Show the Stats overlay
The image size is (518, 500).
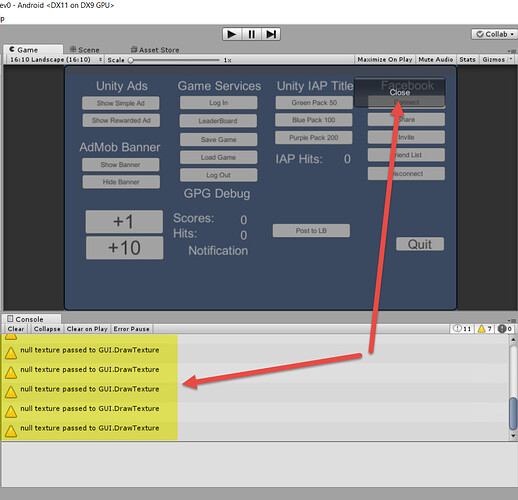(x=467, y=59)
